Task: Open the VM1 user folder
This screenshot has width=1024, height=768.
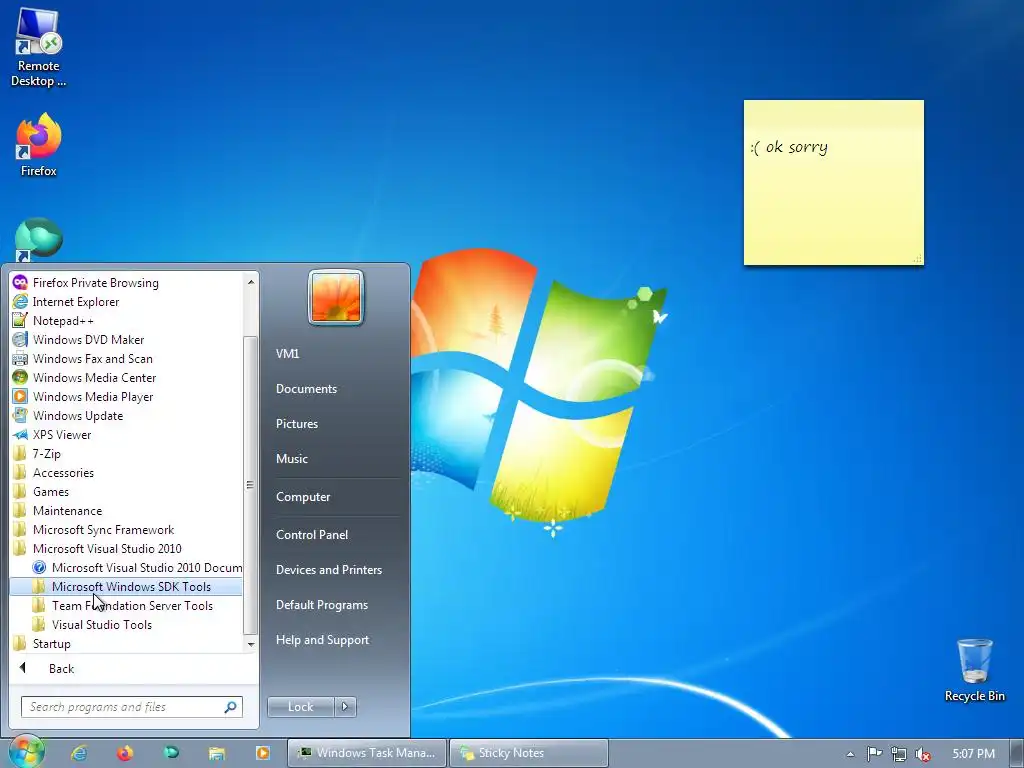Action: 288,353
